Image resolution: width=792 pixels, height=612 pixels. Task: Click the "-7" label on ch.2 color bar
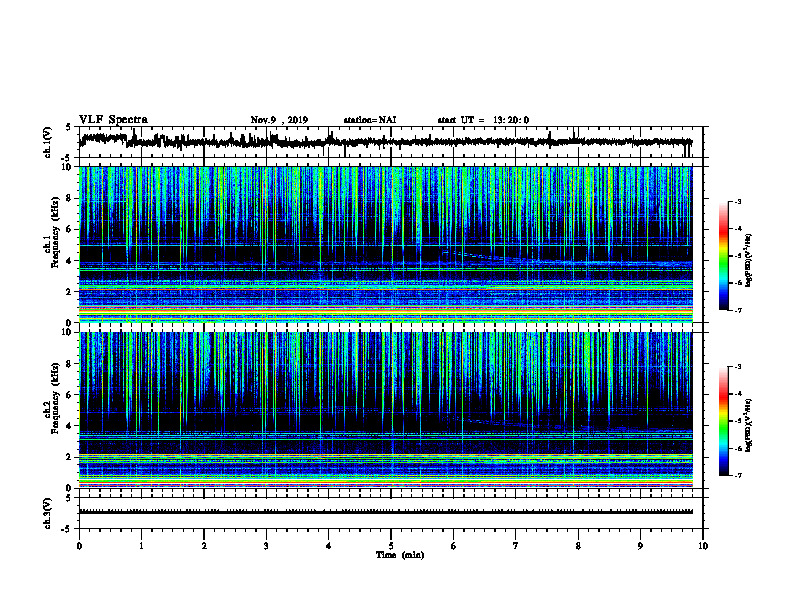[737, 476]
